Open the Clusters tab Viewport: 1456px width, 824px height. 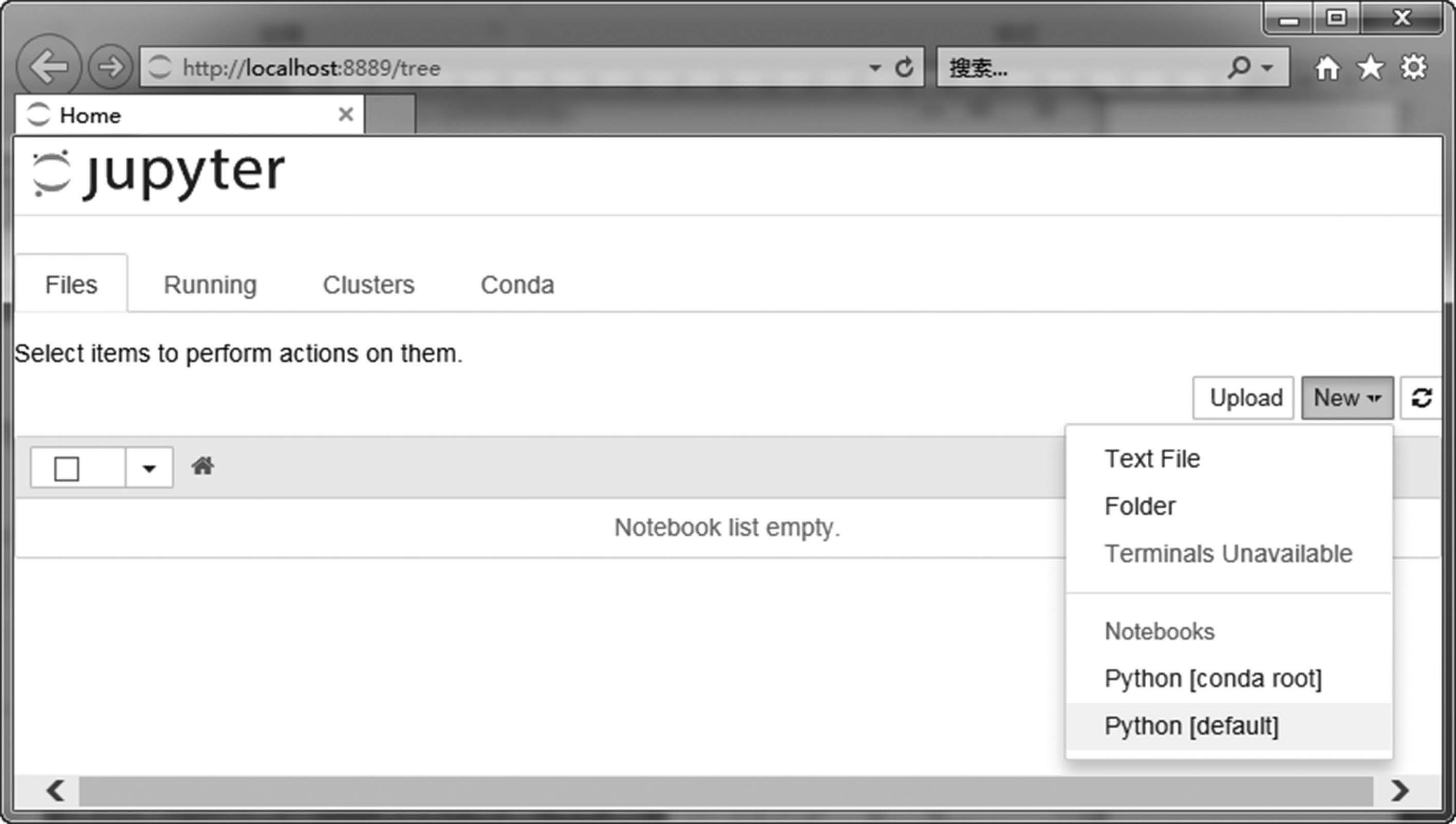tap(368, 285)
